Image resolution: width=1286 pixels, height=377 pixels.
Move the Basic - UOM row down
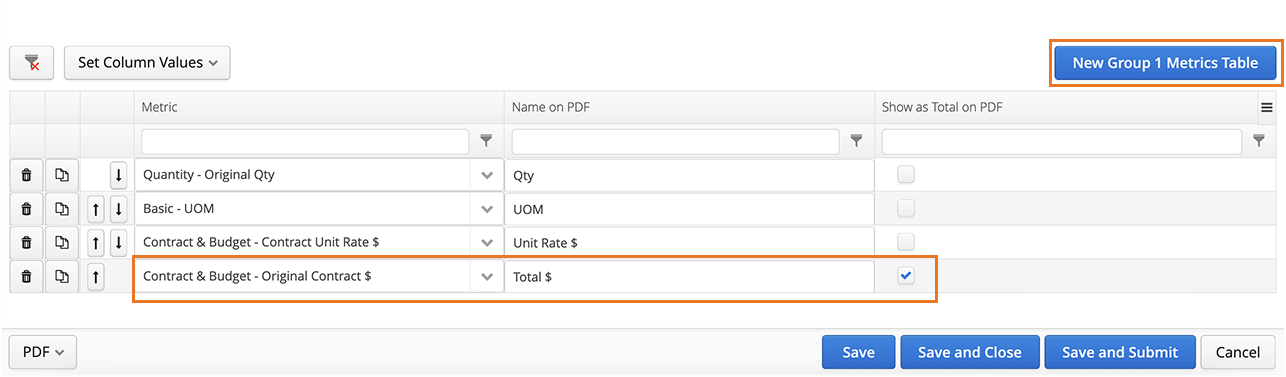click(x=118, y=209)
